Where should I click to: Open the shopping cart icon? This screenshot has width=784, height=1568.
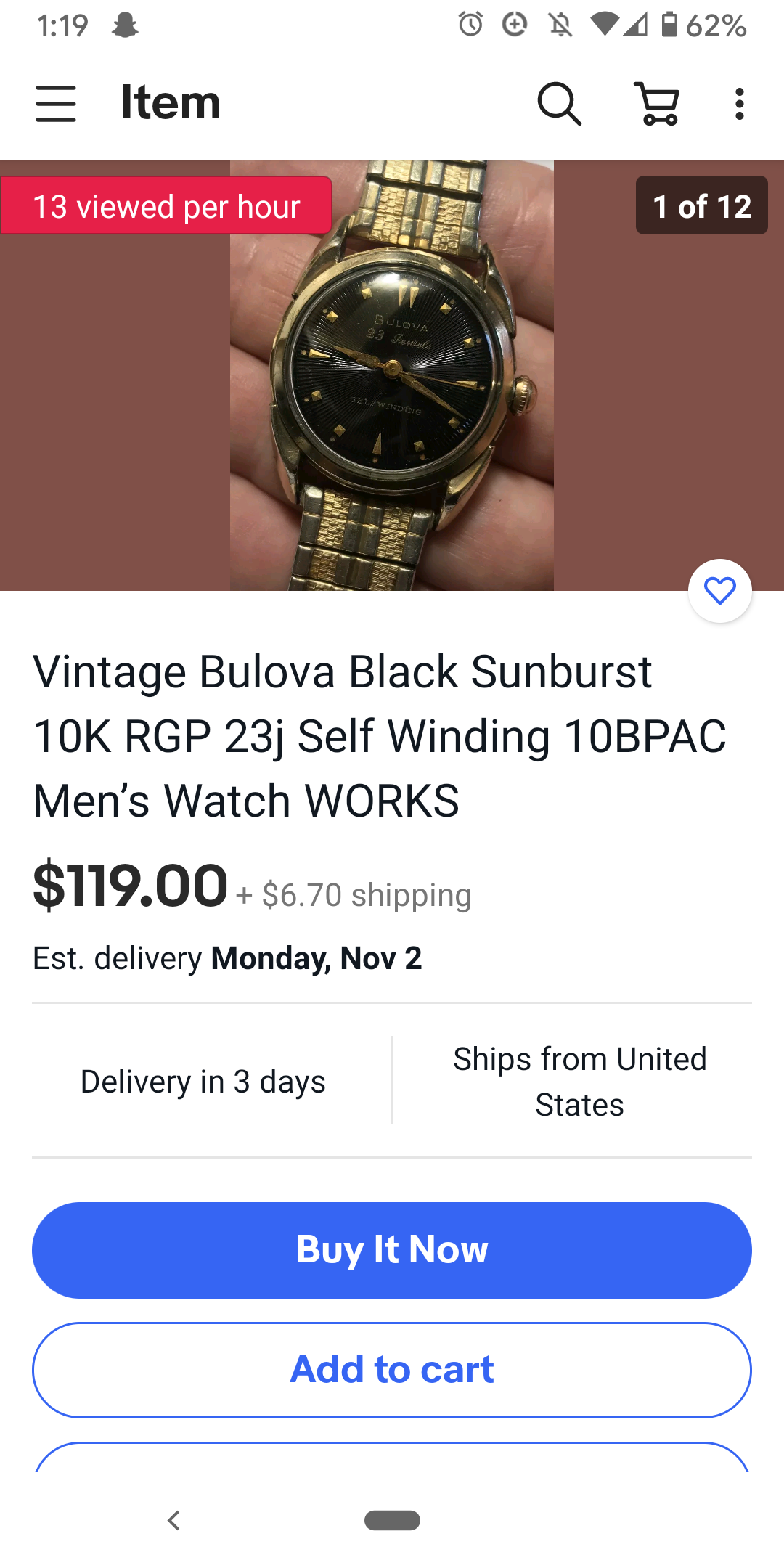click(658, 104)
